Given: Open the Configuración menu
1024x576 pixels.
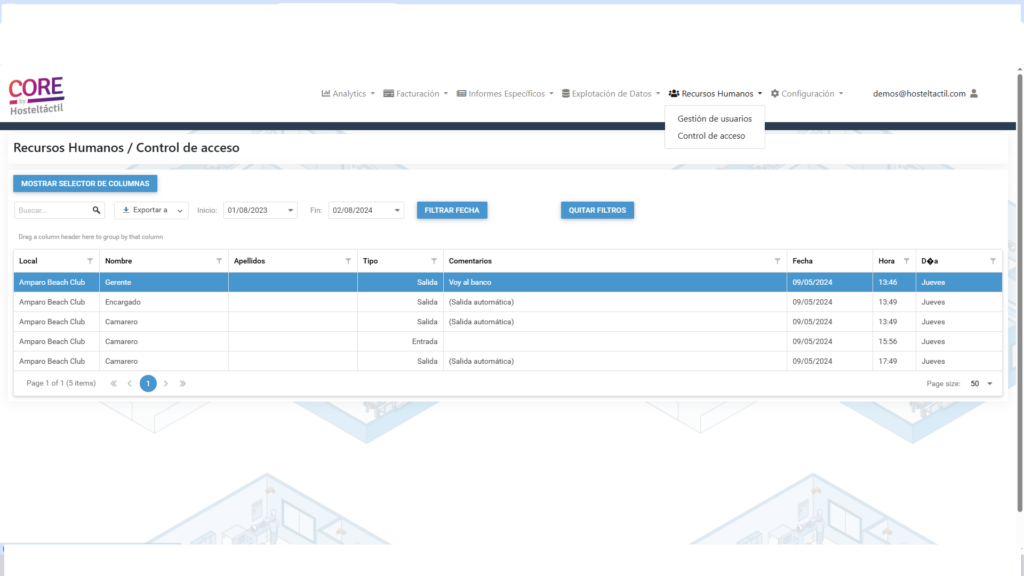Looking at the screenshot, I should tap(807, 93).
